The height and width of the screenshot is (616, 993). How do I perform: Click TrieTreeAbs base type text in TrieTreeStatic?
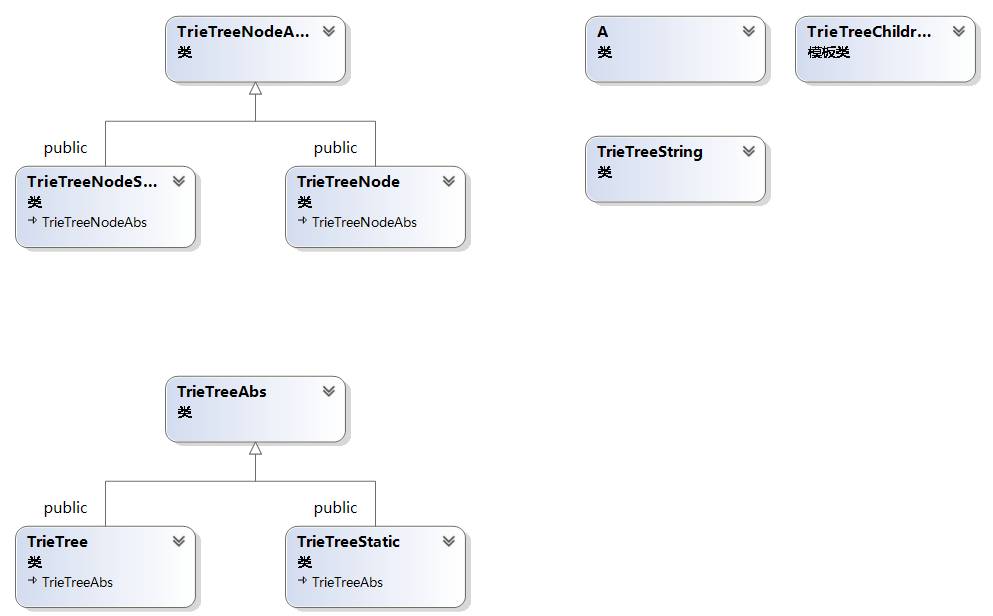(347, 582)
